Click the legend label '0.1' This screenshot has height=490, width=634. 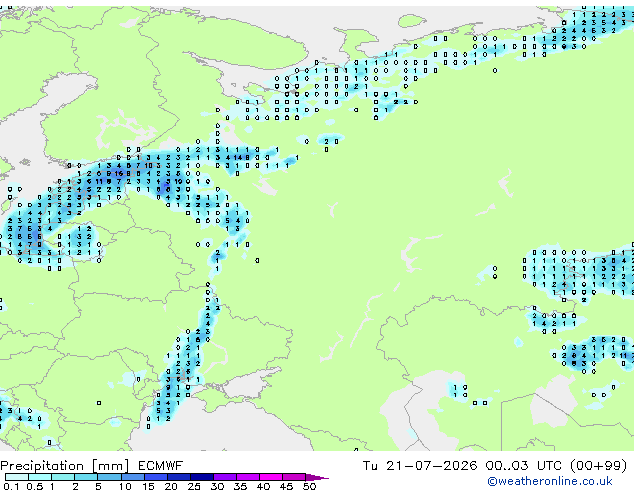pyautogui.click(x=11, y=486)
